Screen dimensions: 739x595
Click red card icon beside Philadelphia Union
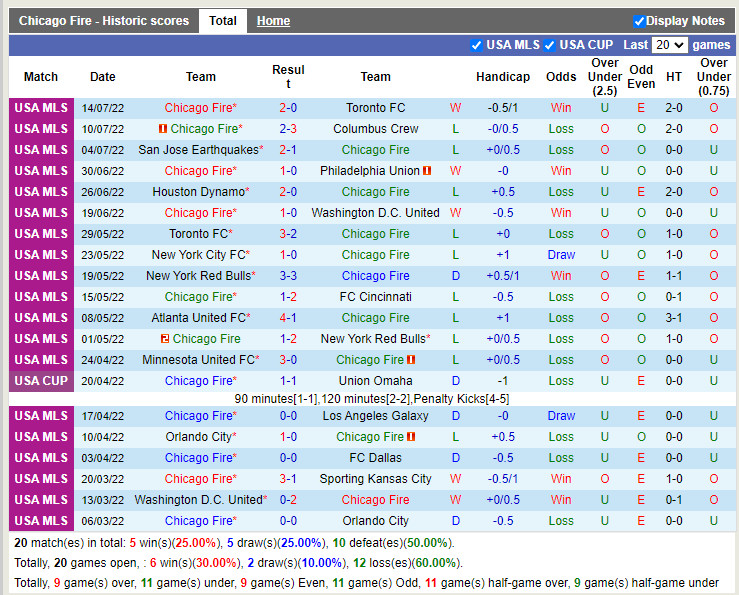427,171
